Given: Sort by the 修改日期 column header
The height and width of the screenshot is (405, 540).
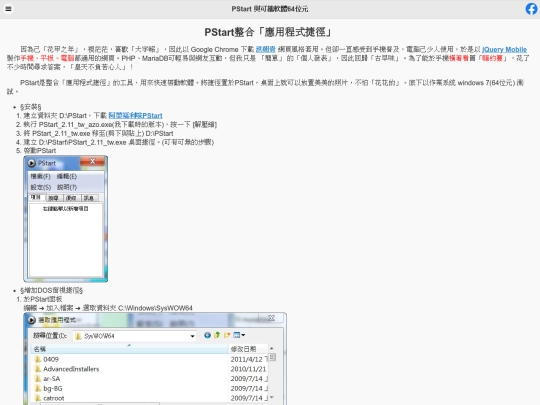Looking at the screenshot, I should tap(248, 349).
